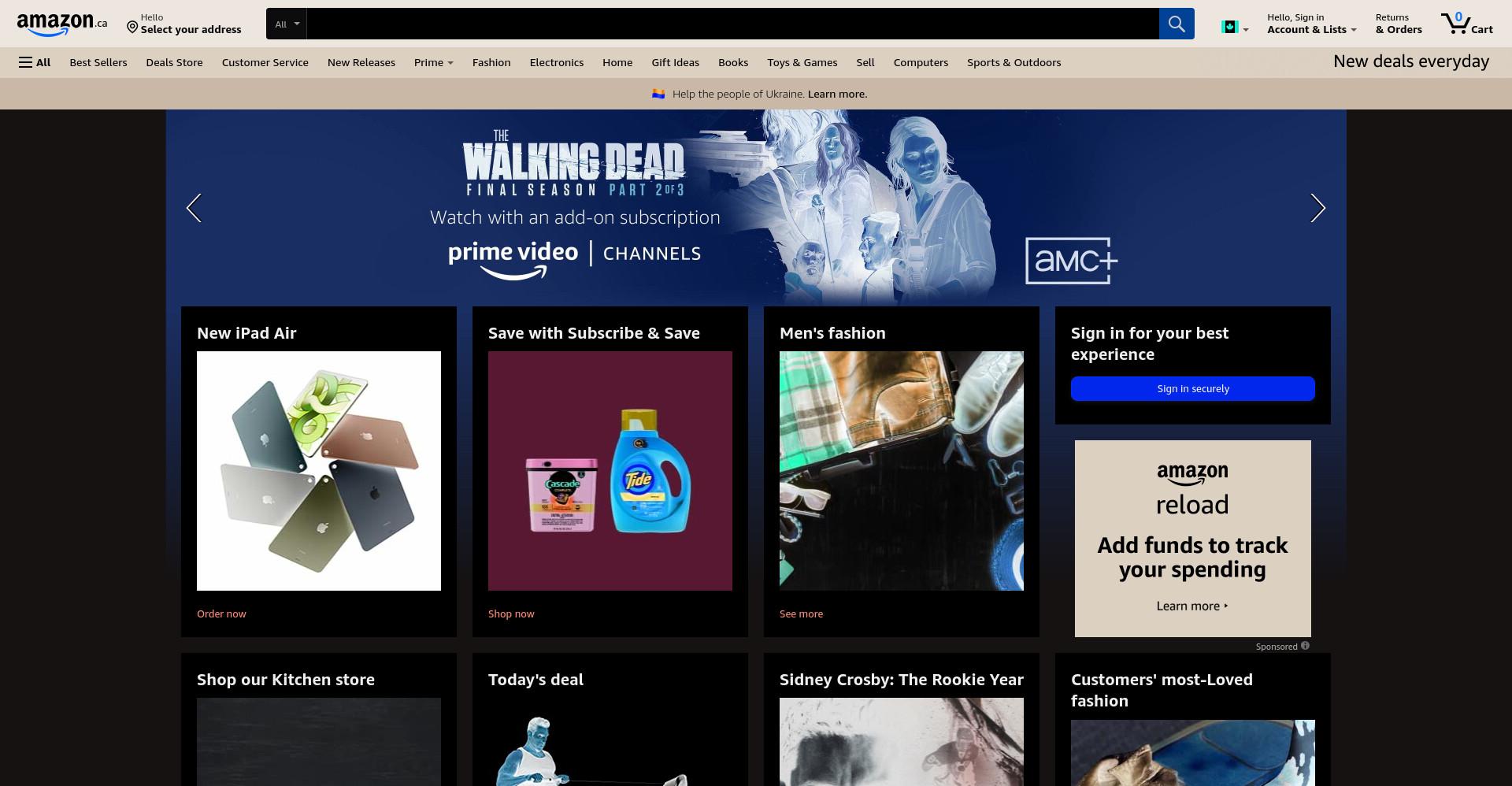Open Computers category
Viewport: 1512px width, 786px height.
click(x=921, y=62)
